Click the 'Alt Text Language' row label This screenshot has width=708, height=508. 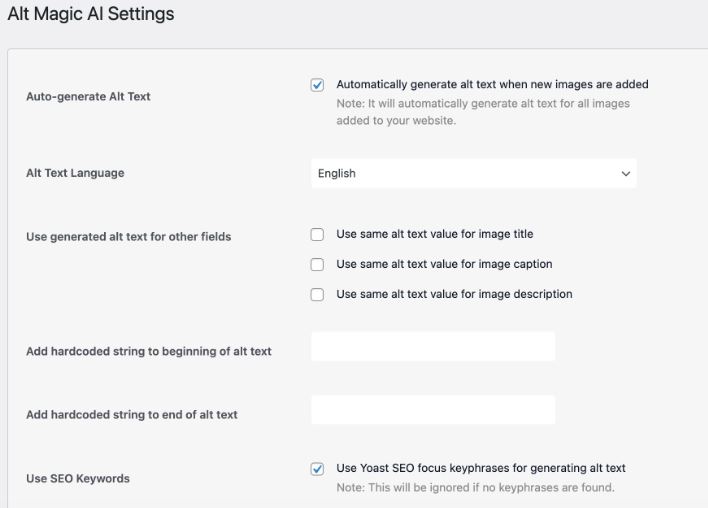point(75,173)
